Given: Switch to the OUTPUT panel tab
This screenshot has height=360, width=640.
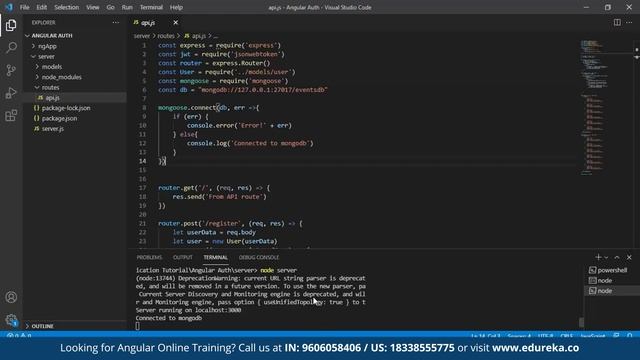Looking at the screenshot, I should click(183, 257).
